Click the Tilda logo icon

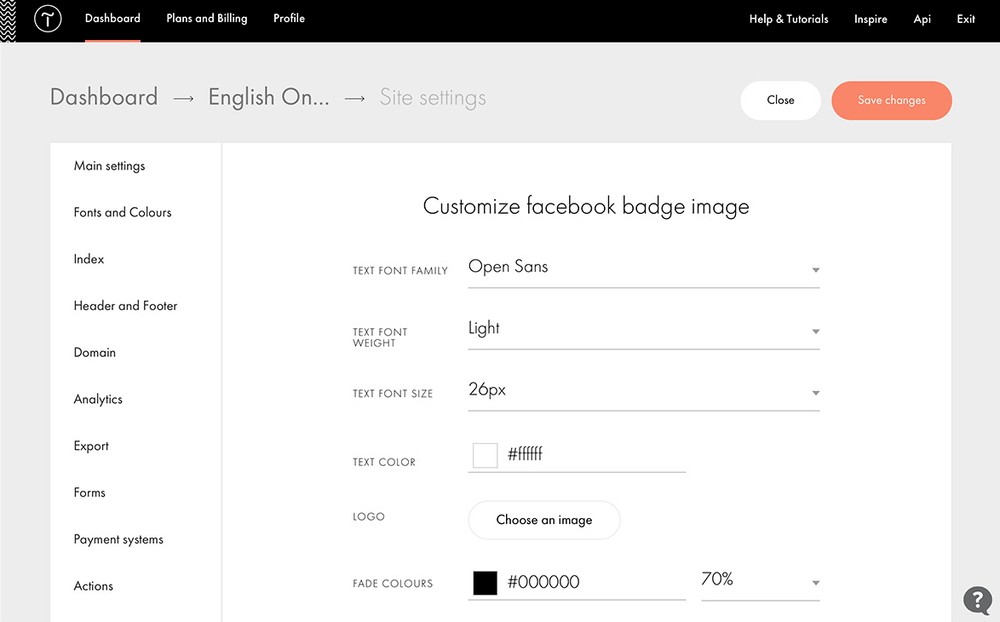tap(47, 19)
